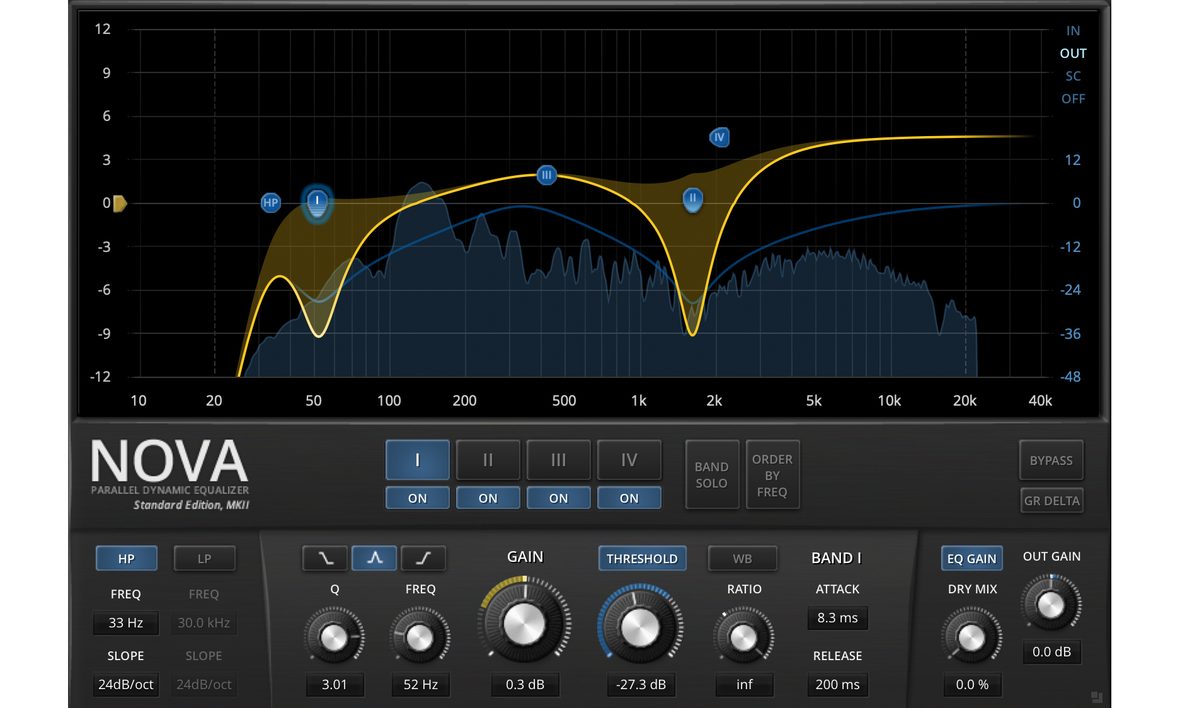Click the attack value field 8.3 ms
Screen dimensions: 1180x708
coord(837,618)
